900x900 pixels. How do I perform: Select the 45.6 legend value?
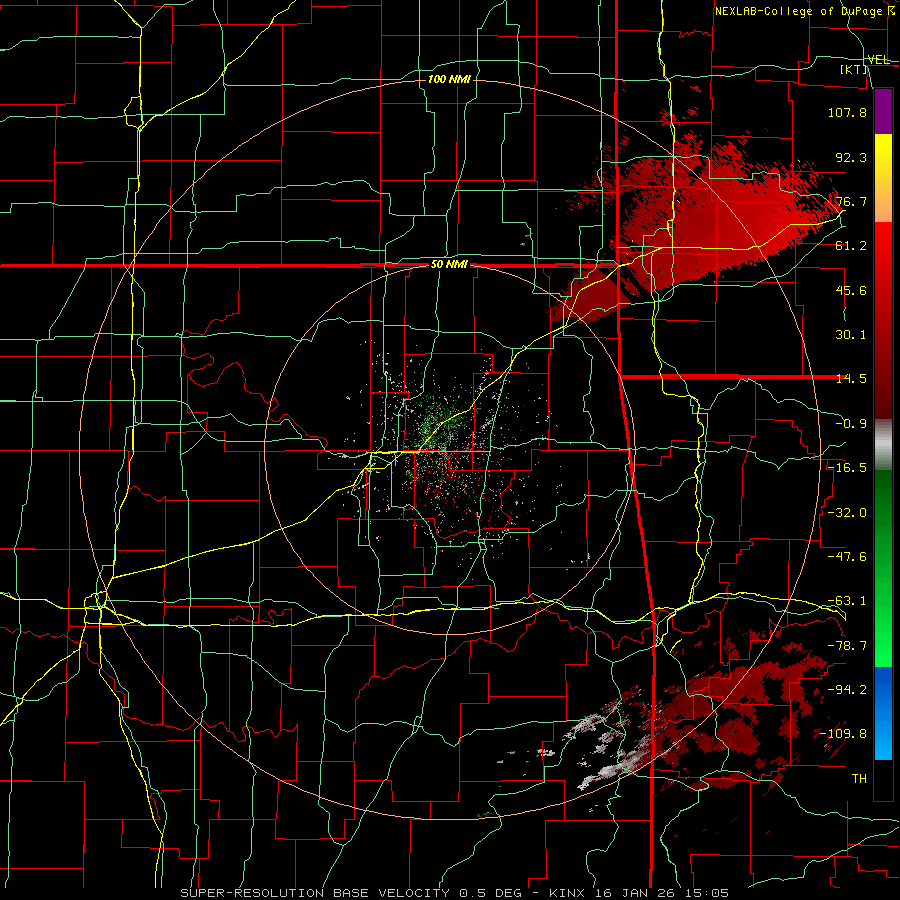click(x=851, y=290)
